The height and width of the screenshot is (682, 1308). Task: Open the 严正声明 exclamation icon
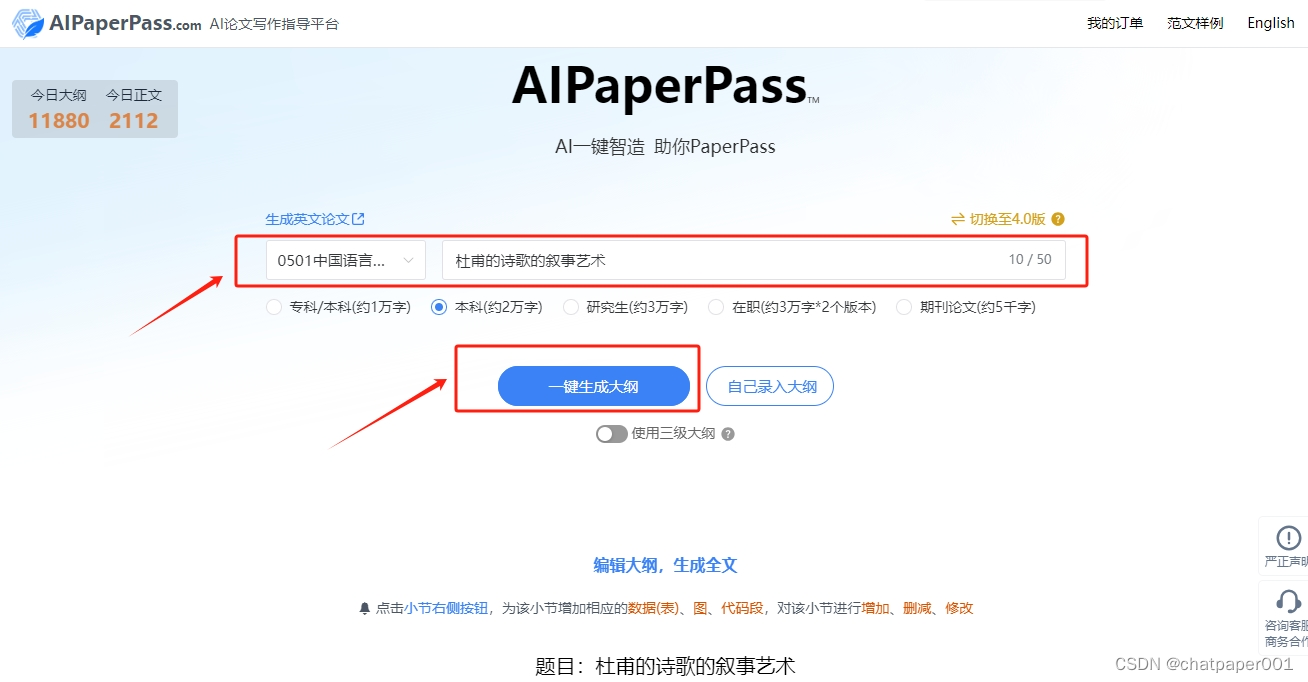pyautogui.click(x=1289, y=538)
